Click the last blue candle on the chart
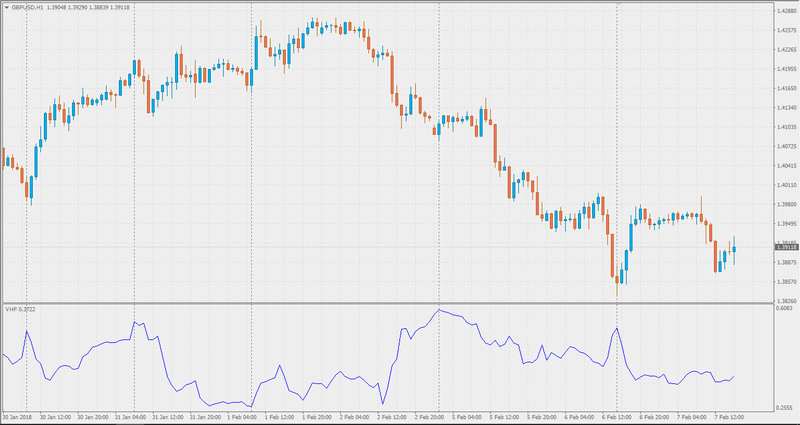The image size is (800, 425). (x=734, y=249)
